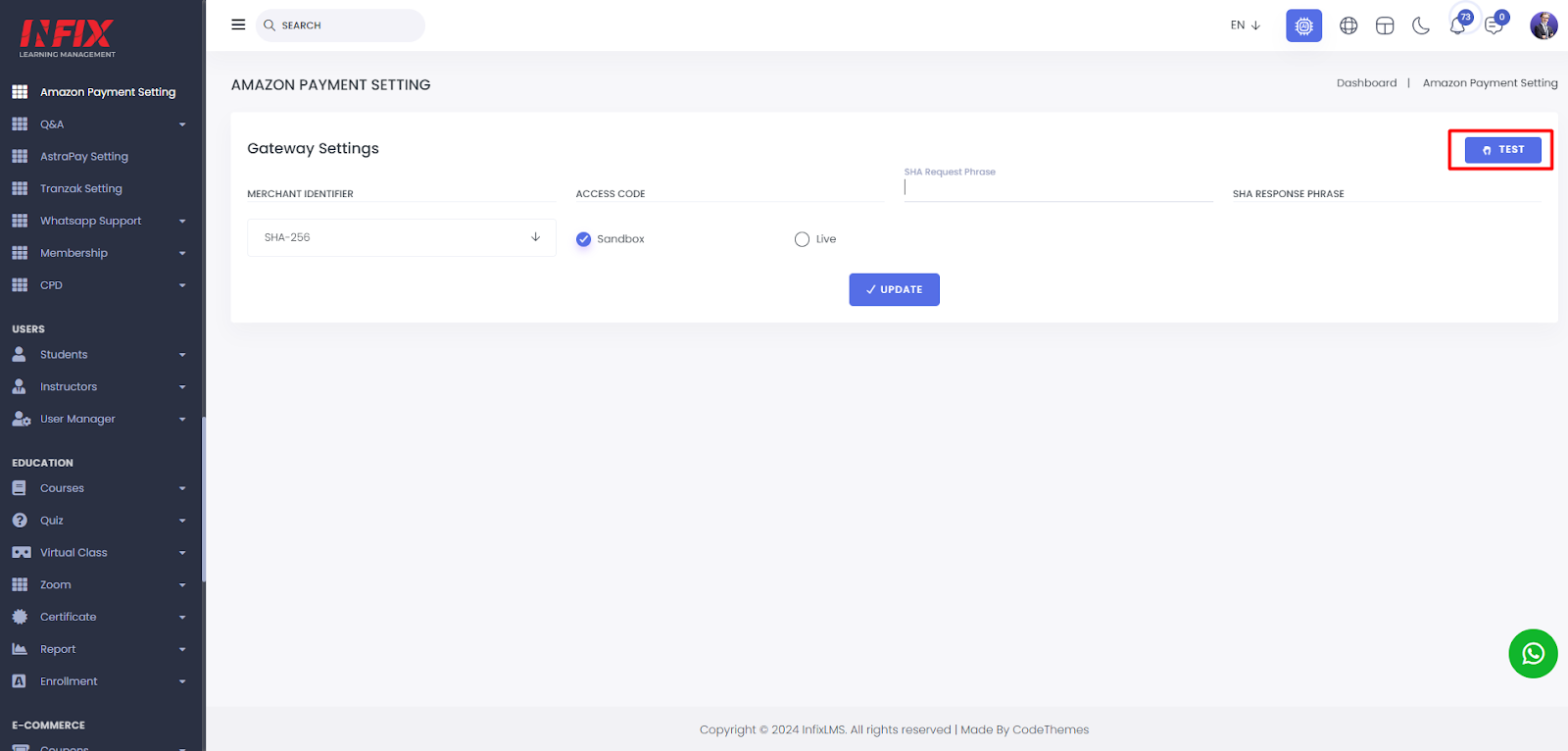Viewport: 1568px width, 751px height.
Task: Open Amazon Payment Setting menu item
Action: click(108, 92)
